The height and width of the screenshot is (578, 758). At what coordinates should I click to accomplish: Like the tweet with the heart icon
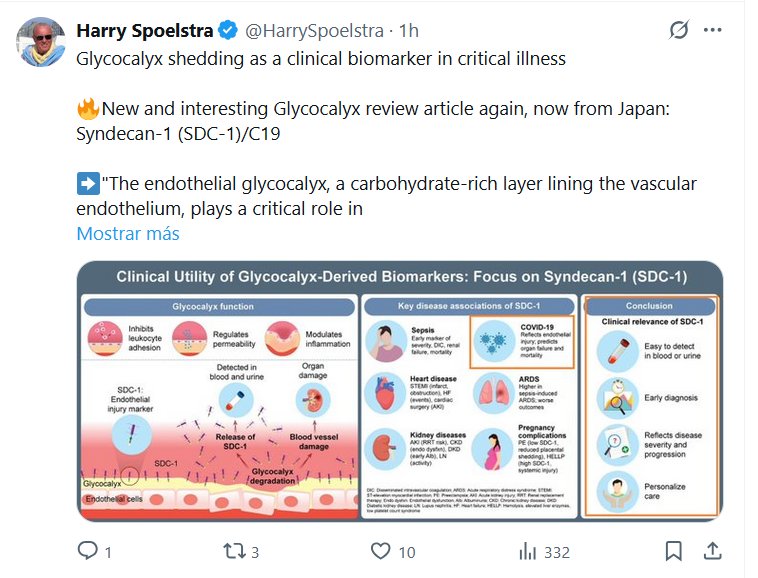pos(380,551)
